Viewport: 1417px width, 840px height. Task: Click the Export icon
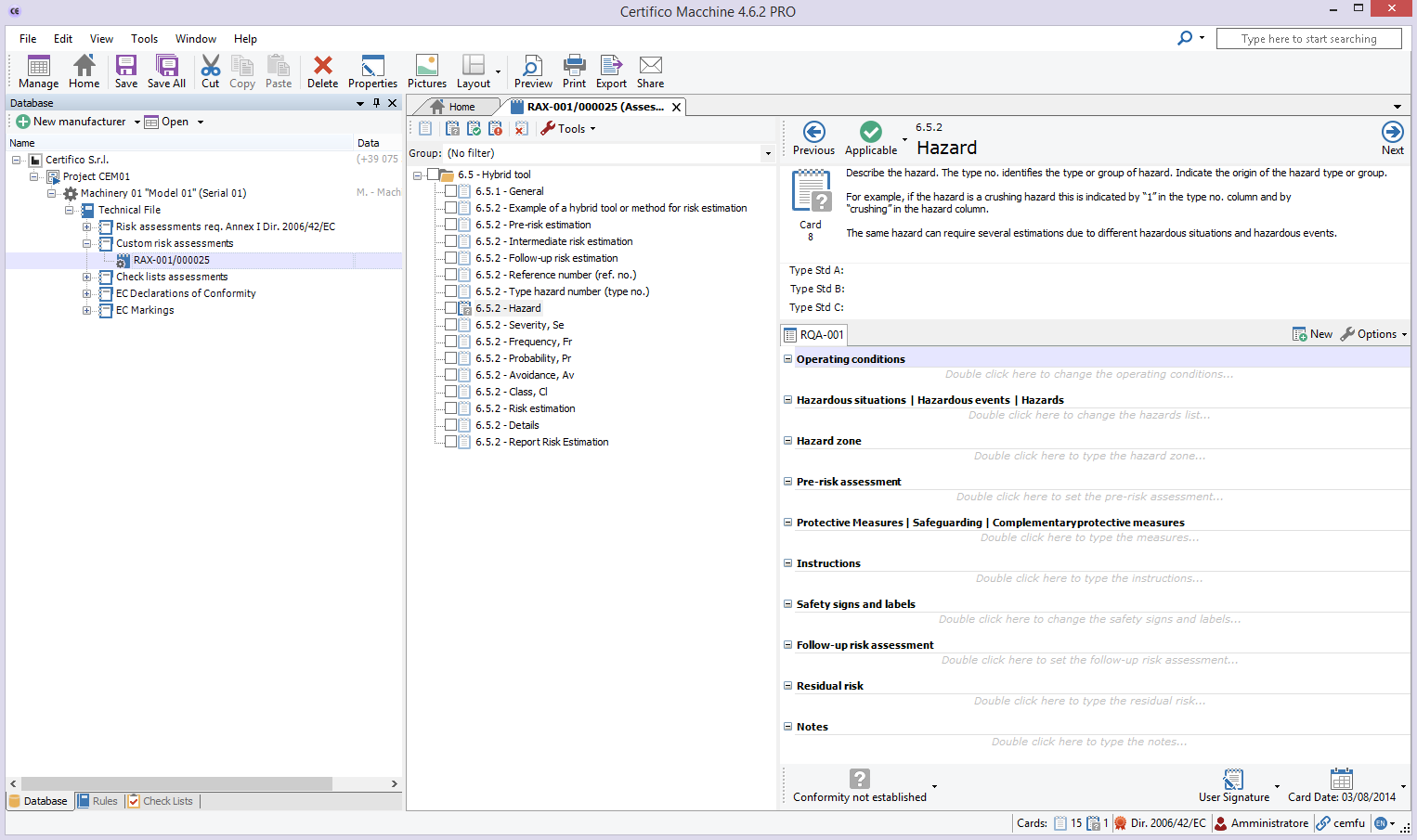[x=611, y=66]
